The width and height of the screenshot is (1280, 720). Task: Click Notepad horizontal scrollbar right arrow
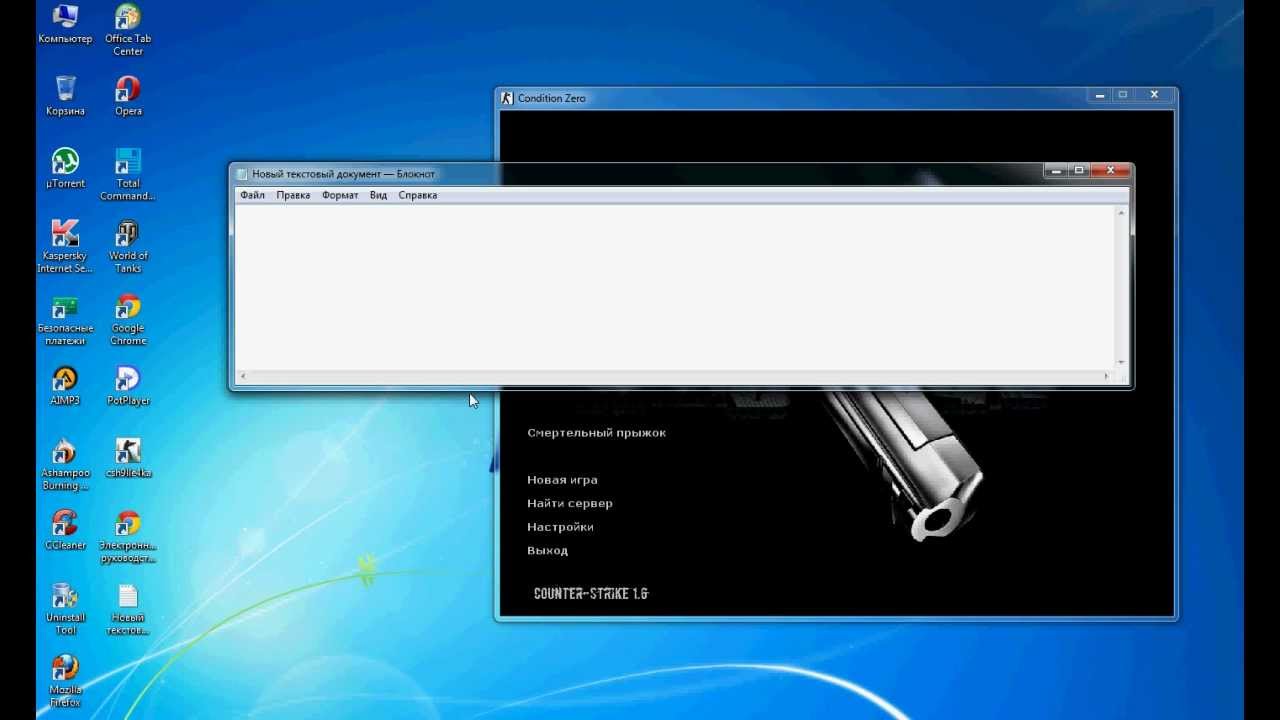click(x=1106, y=376)
